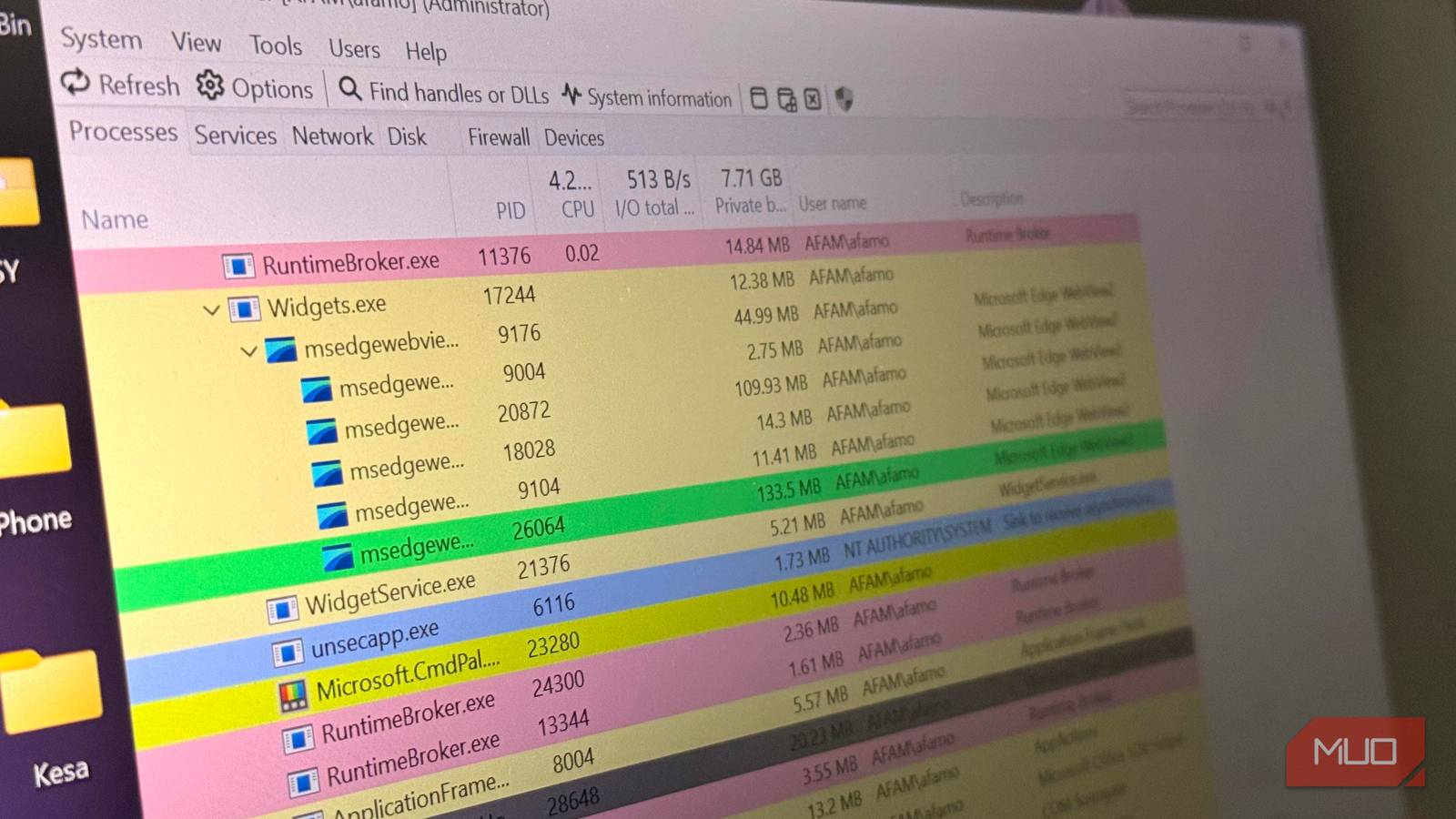Sort by the Private bytes column header
The height and width of the screenshot is (819, 1456).
point(751,206)
